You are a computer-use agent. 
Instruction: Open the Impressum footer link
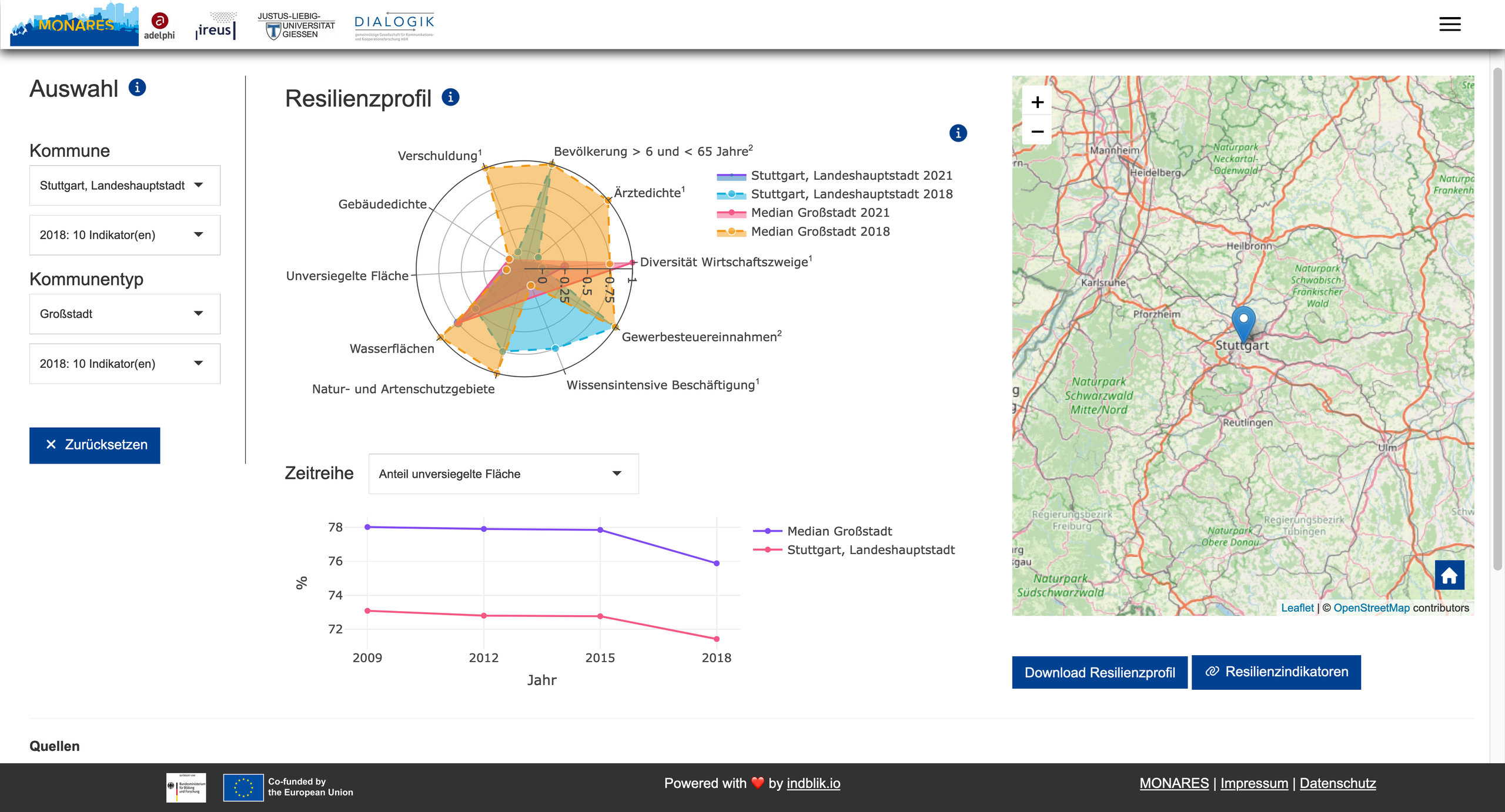coord(1253,783)
